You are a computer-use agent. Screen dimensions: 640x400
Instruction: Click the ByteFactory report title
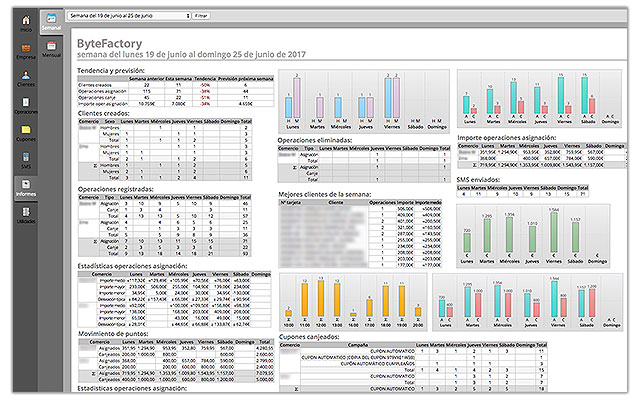point(111,45)
